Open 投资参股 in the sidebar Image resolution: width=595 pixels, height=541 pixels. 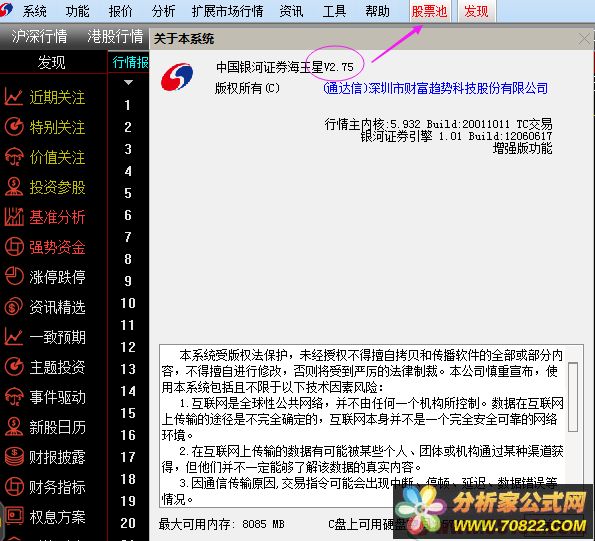(x=57, y=187)
